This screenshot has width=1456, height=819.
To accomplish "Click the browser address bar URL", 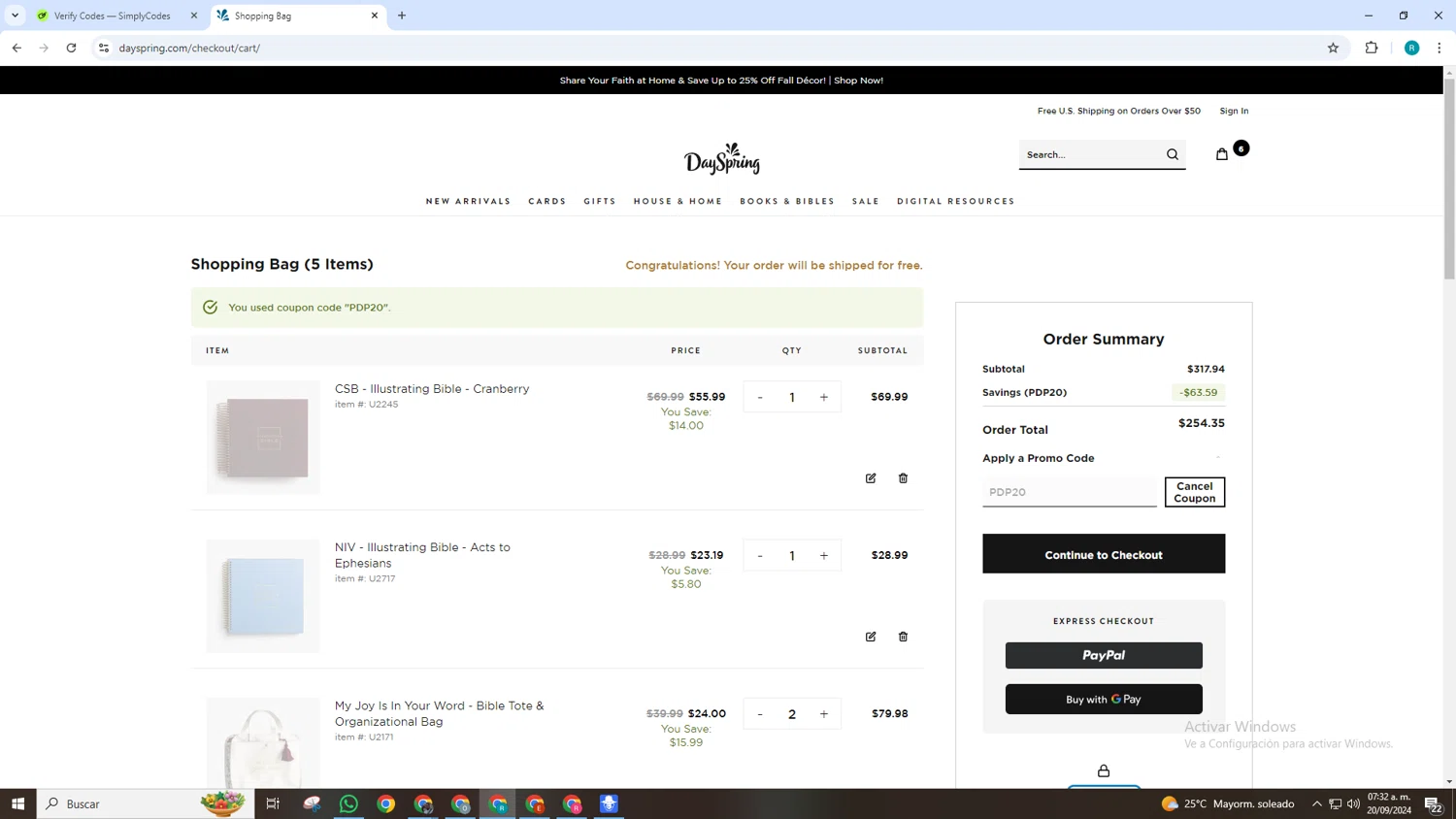I will tap(189, 48).
